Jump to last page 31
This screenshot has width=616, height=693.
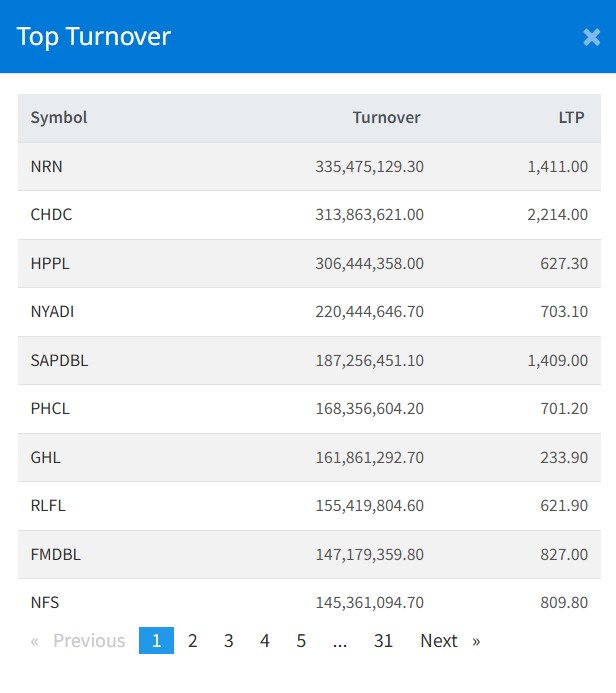[x=383, y=641]
